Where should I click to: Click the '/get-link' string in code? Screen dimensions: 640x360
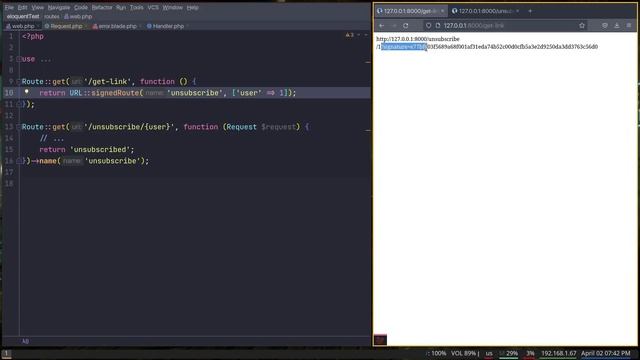tap(108, 82)
